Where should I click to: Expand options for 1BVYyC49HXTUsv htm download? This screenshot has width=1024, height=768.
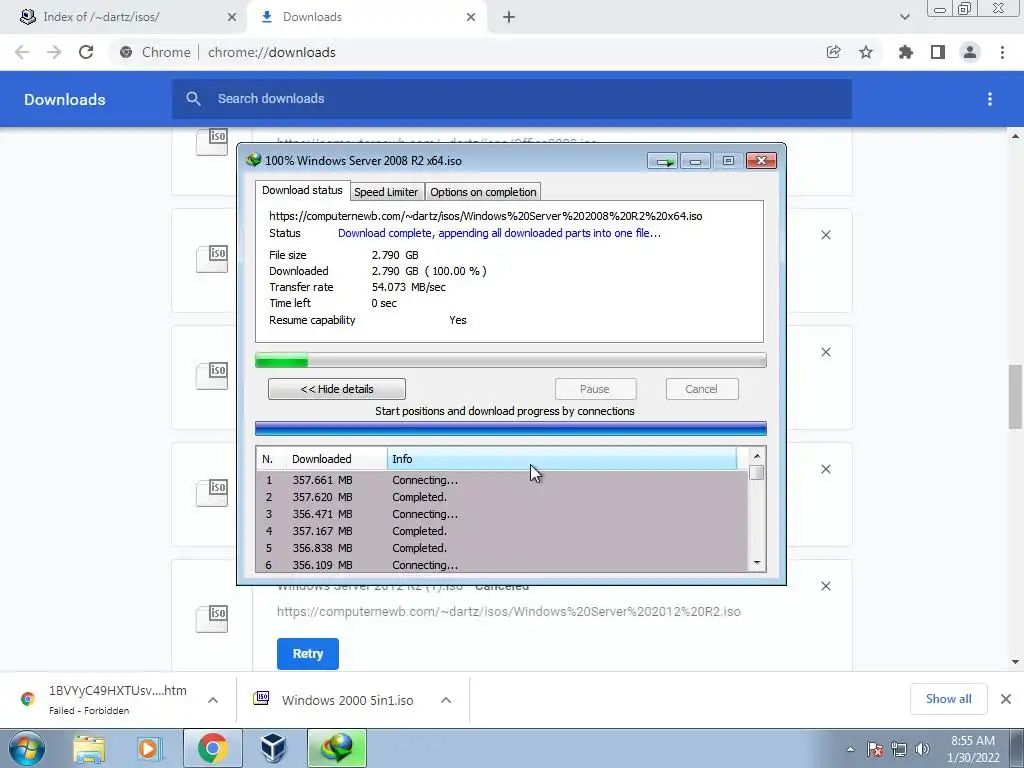pos(213,700)
